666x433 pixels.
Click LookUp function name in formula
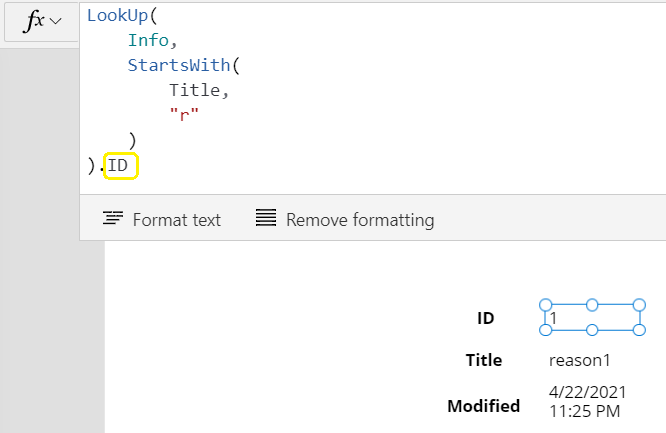pos(117,16)
